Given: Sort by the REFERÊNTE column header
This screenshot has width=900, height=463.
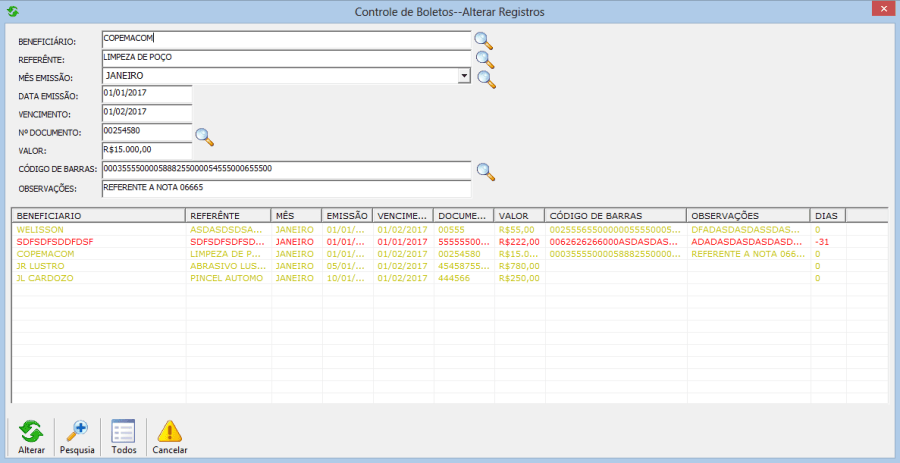Looking at the screenshot, I should (x=228, y=216).
